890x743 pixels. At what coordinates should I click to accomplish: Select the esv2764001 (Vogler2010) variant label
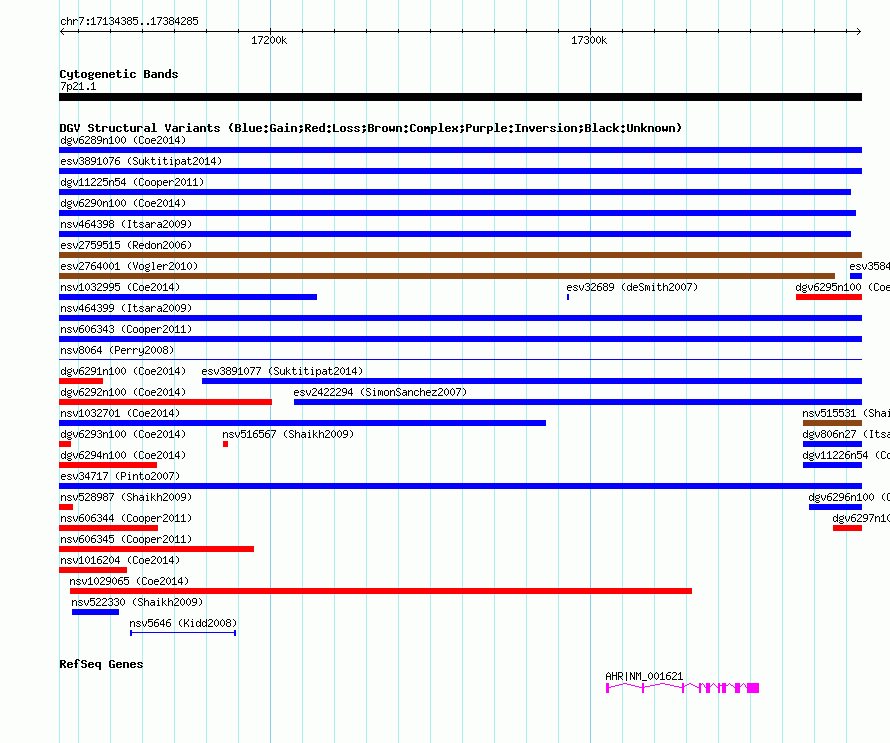tap(129, 266)
